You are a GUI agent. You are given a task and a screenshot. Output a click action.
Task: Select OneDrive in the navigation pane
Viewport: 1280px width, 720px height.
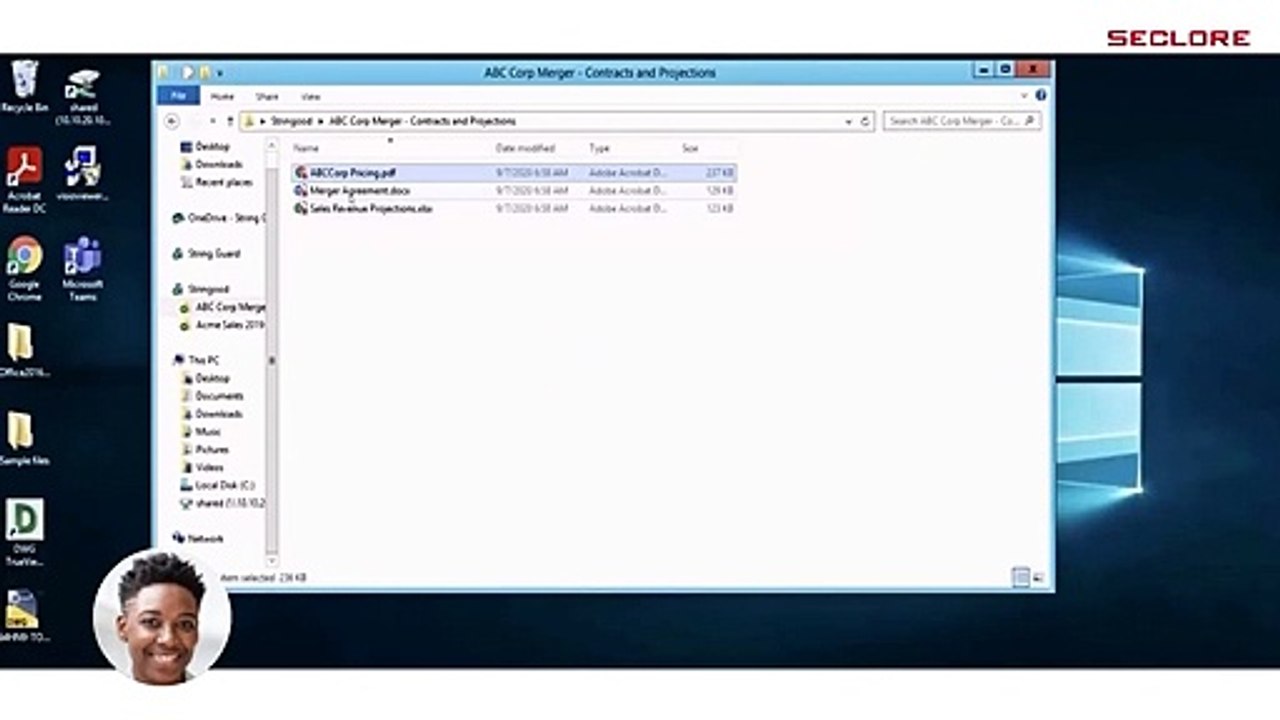(218, 217)
